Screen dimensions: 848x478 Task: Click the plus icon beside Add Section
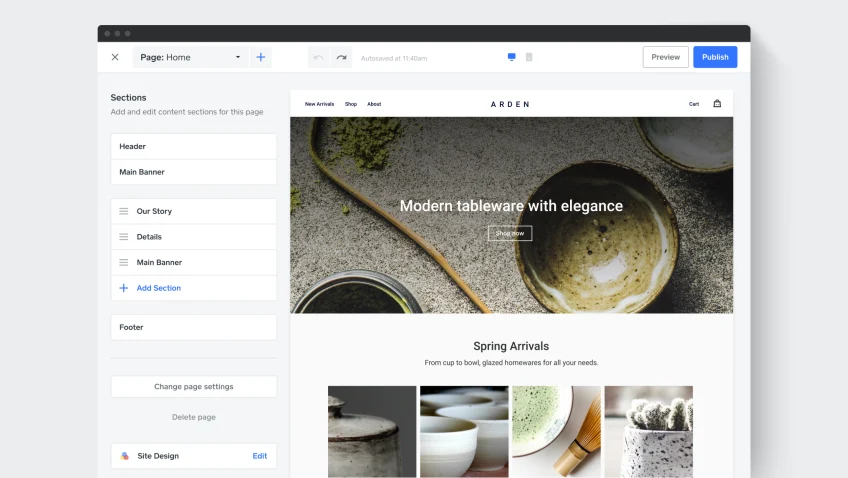[124, 288]
